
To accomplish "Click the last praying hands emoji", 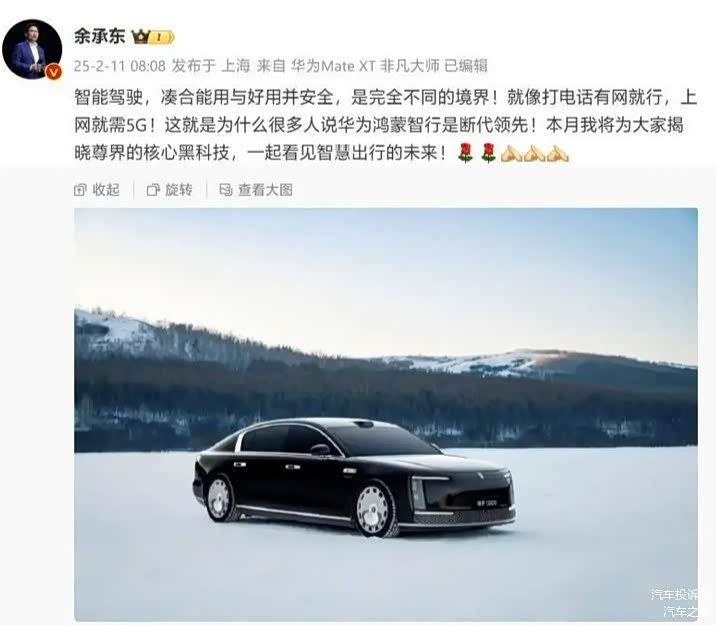I will coord(557,153).
